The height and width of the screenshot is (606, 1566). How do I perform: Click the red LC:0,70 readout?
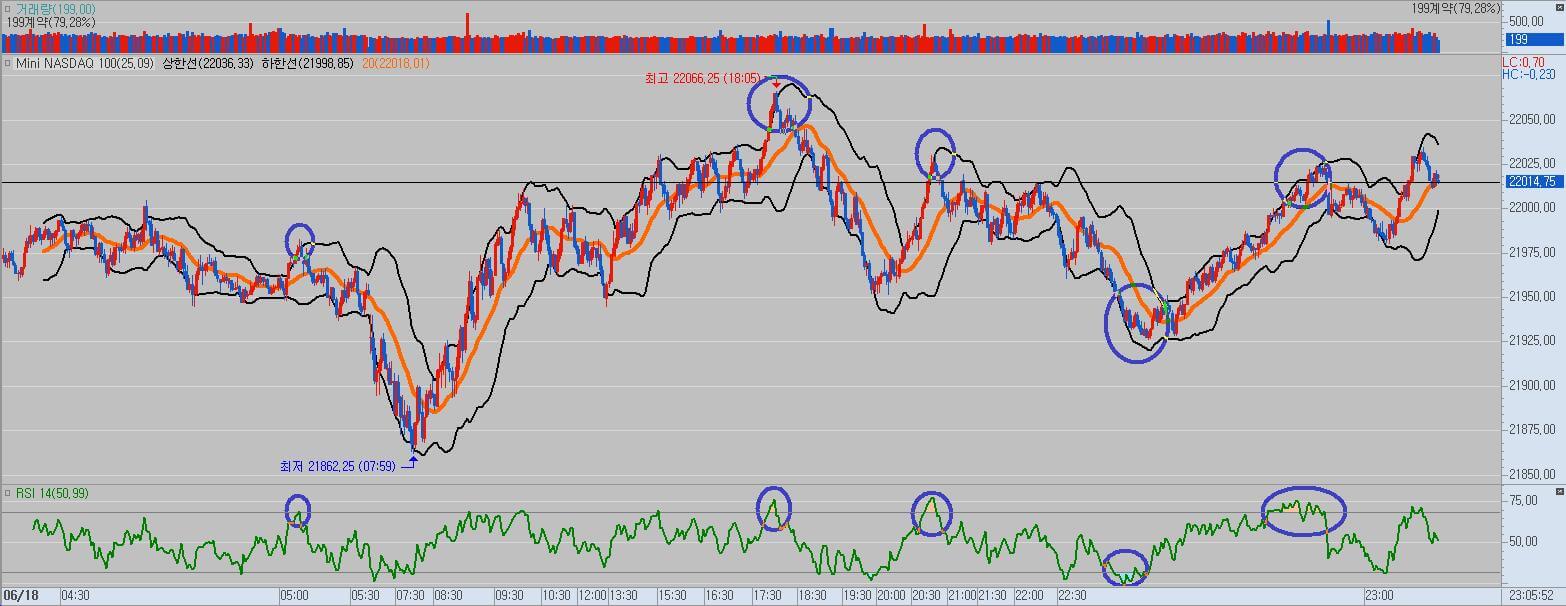[x=1524, y=62]
